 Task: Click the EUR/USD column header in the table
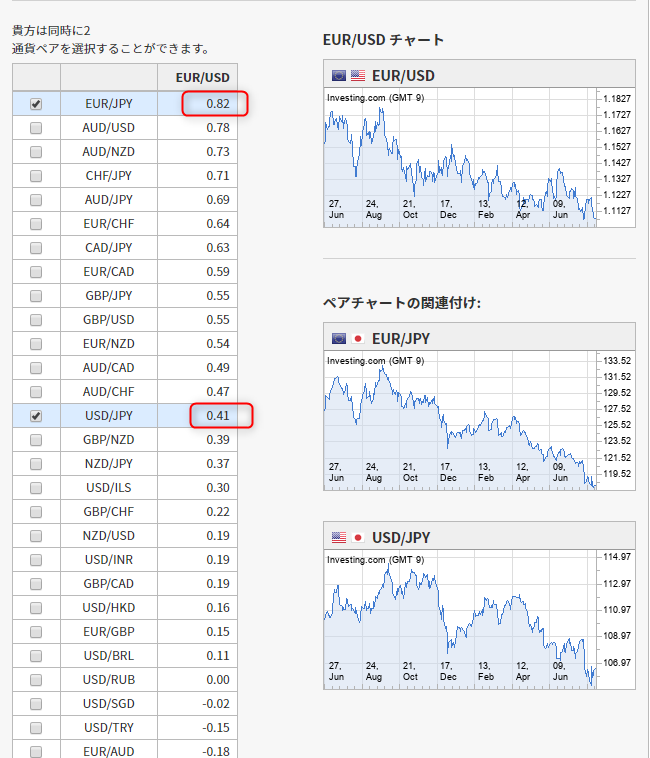tap(202, 77)
